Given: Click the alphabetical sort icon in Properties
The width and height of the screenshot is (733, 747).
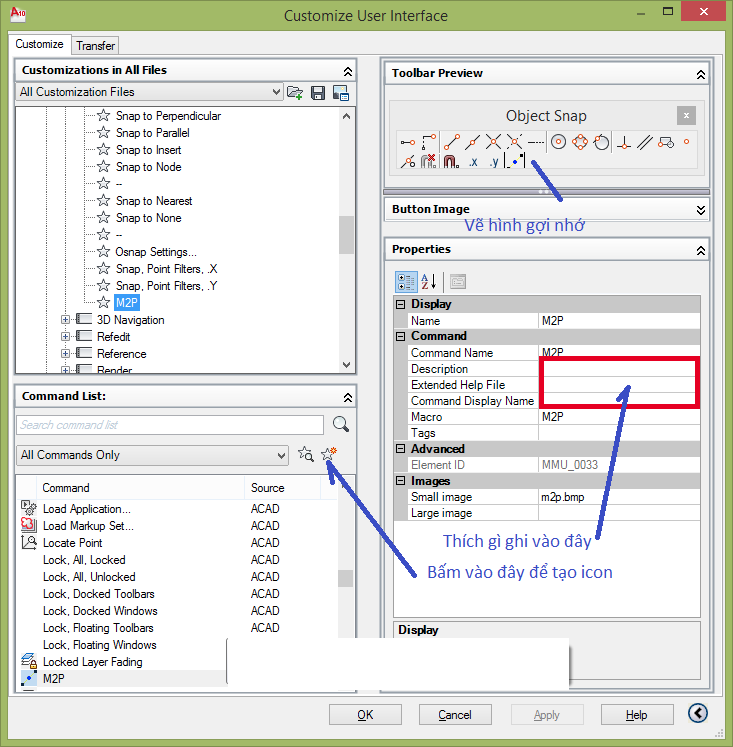Looking at the screenshot, I should pyautogui.click(x=429, y=281).
